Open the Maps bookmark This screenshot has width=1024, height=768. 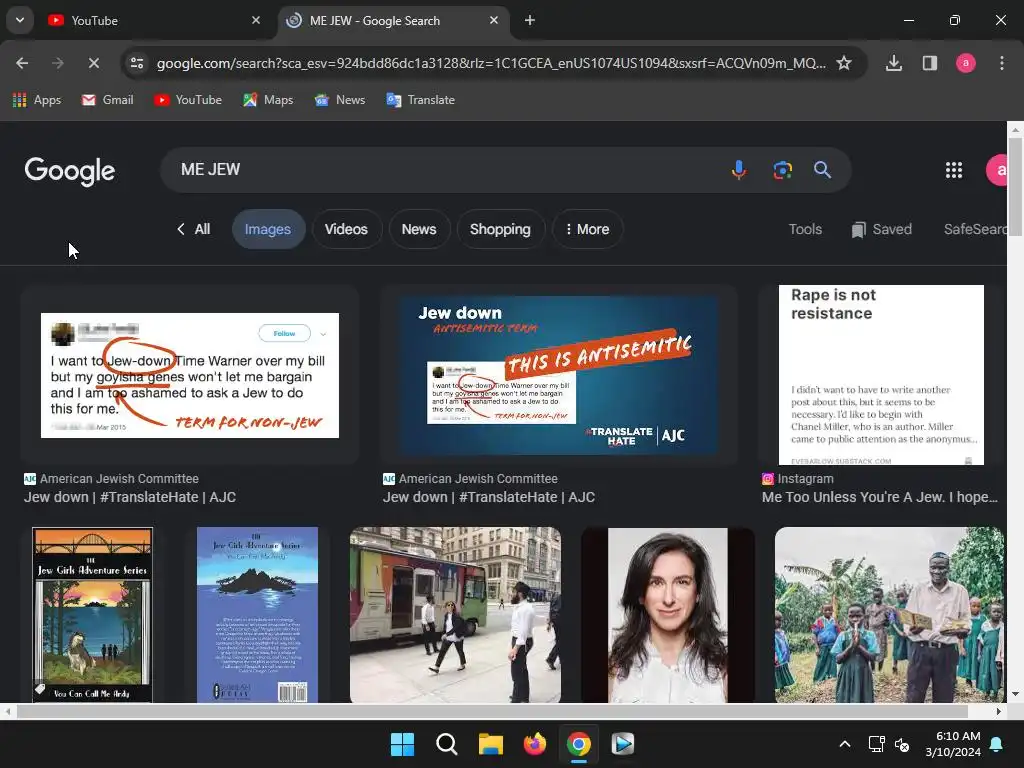click(268, 100)
